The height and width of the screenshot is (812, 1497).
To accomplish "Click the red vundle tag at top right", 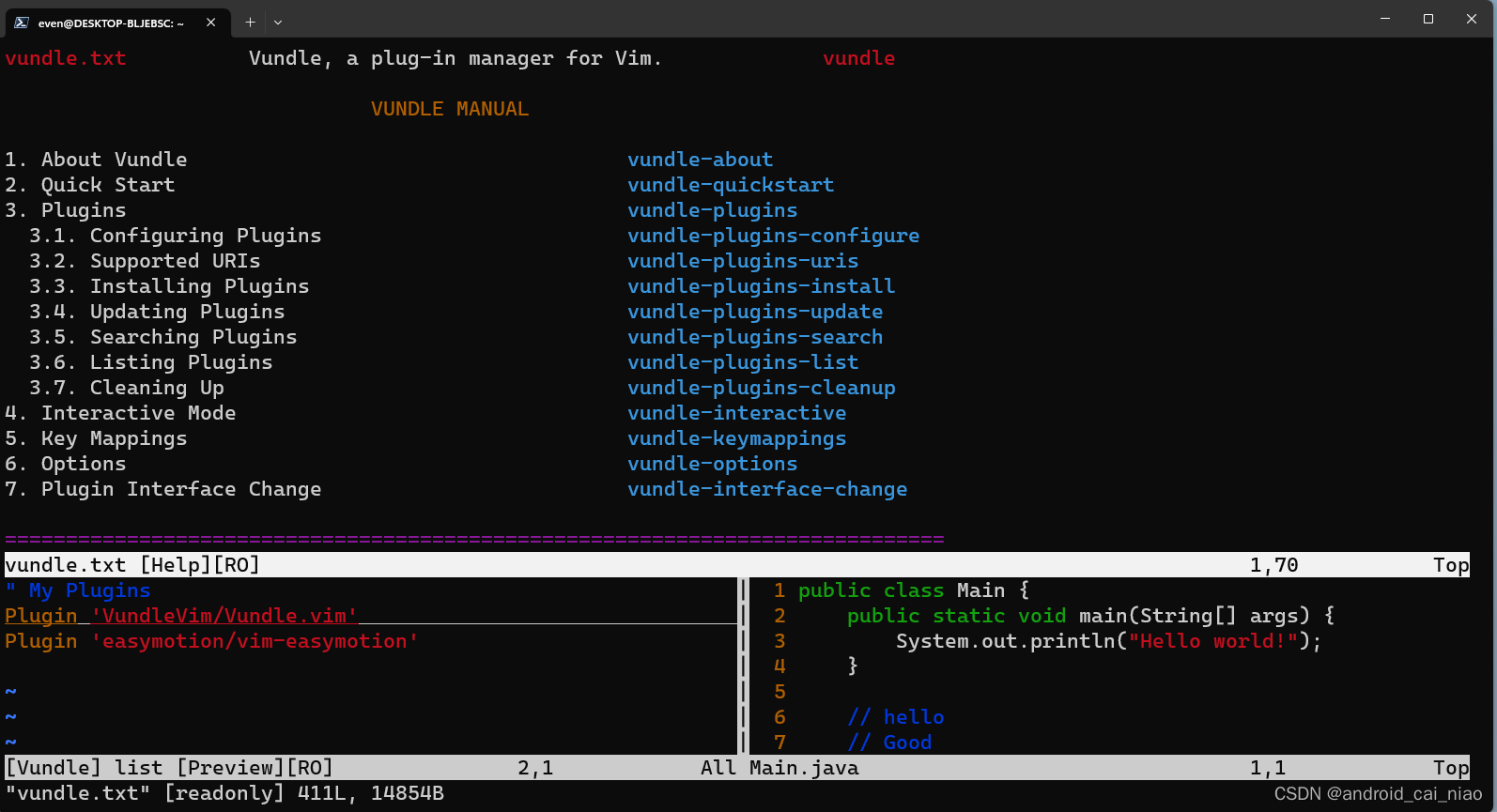I will pos(859,58).
